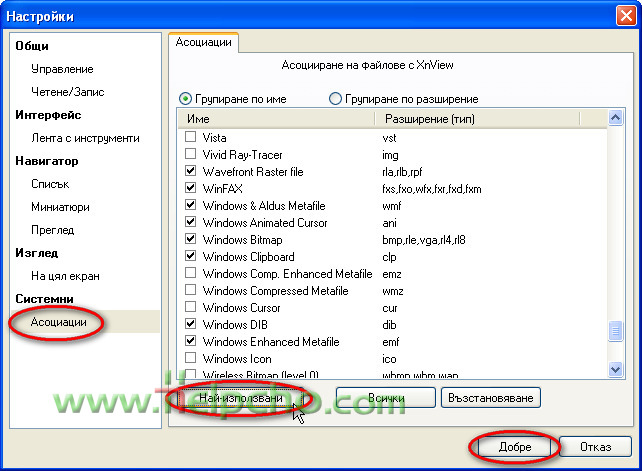
Task: Check the Windows Compressed Metafile box
Action: [x=190, y=290]
